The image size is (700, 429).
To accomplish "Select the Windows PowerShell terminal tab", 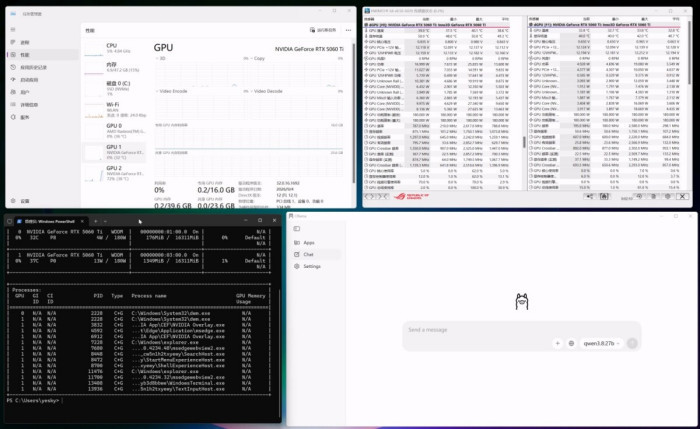I will coord(50,221).
